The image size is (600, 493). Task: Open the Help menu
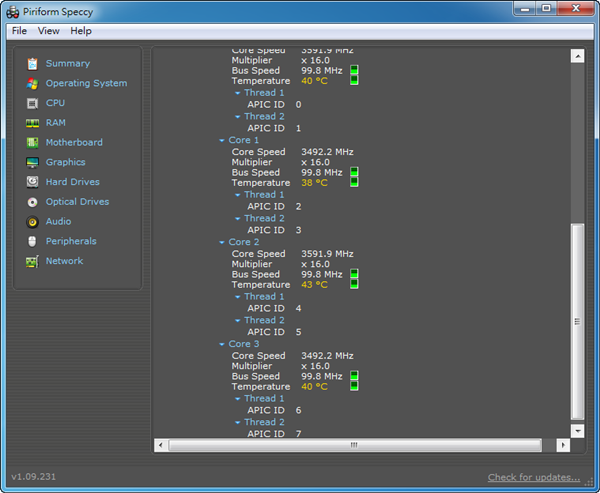pyautogui.click(x=81, y=31)
